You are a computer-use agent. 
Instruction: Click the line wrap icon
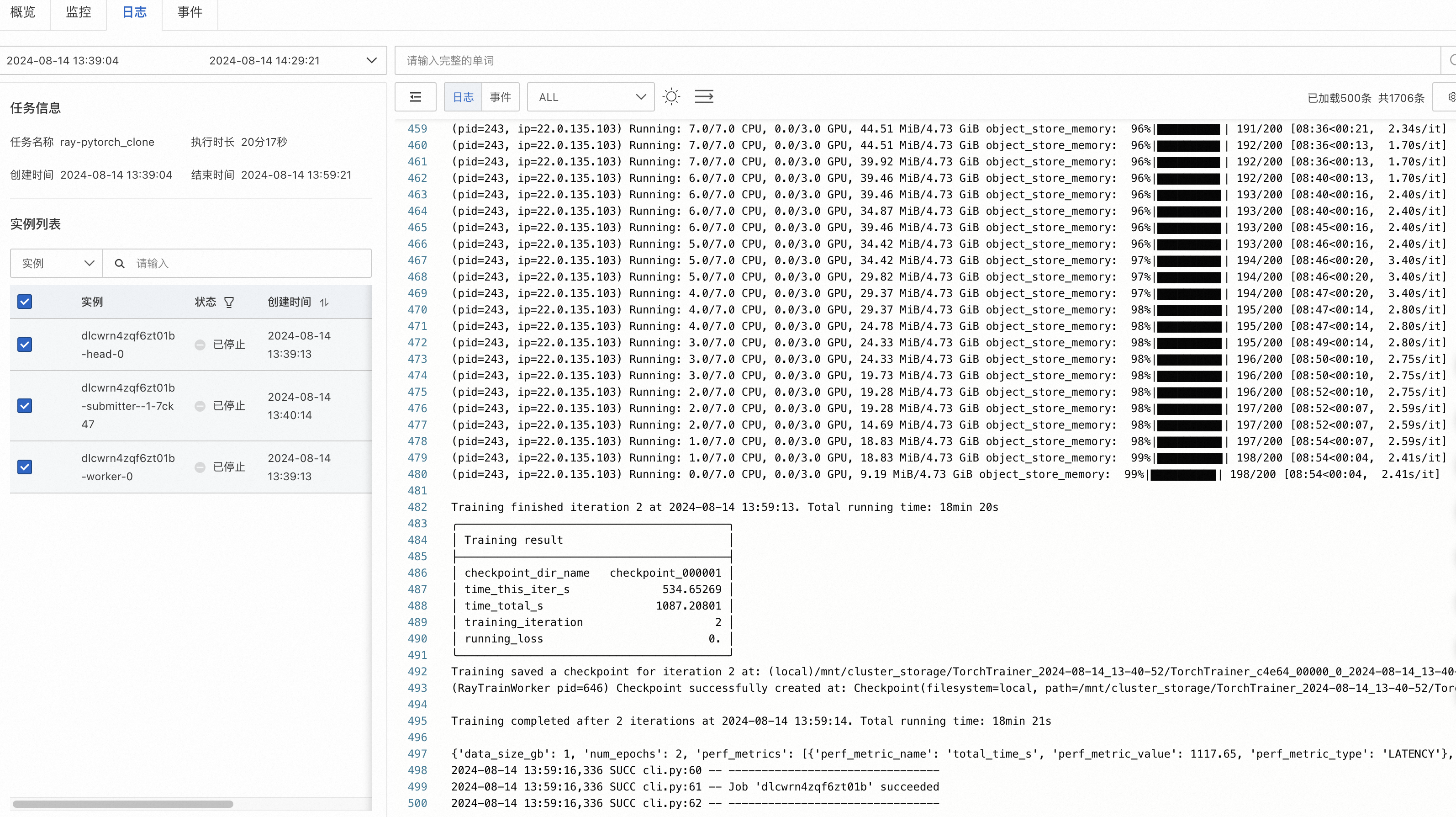704,97
